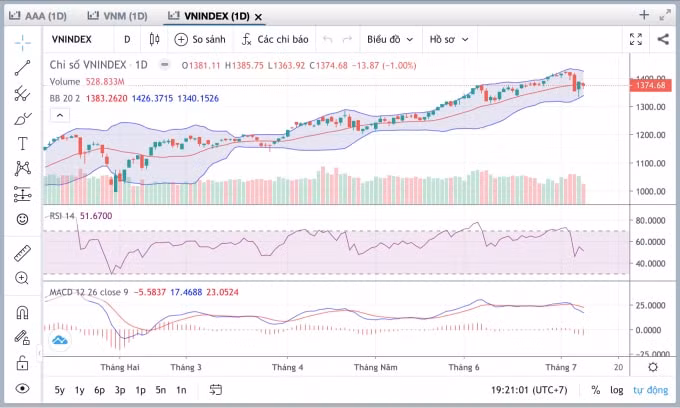Select the XABCD pattern tool
680x408 pixels.
coord(23,168)
